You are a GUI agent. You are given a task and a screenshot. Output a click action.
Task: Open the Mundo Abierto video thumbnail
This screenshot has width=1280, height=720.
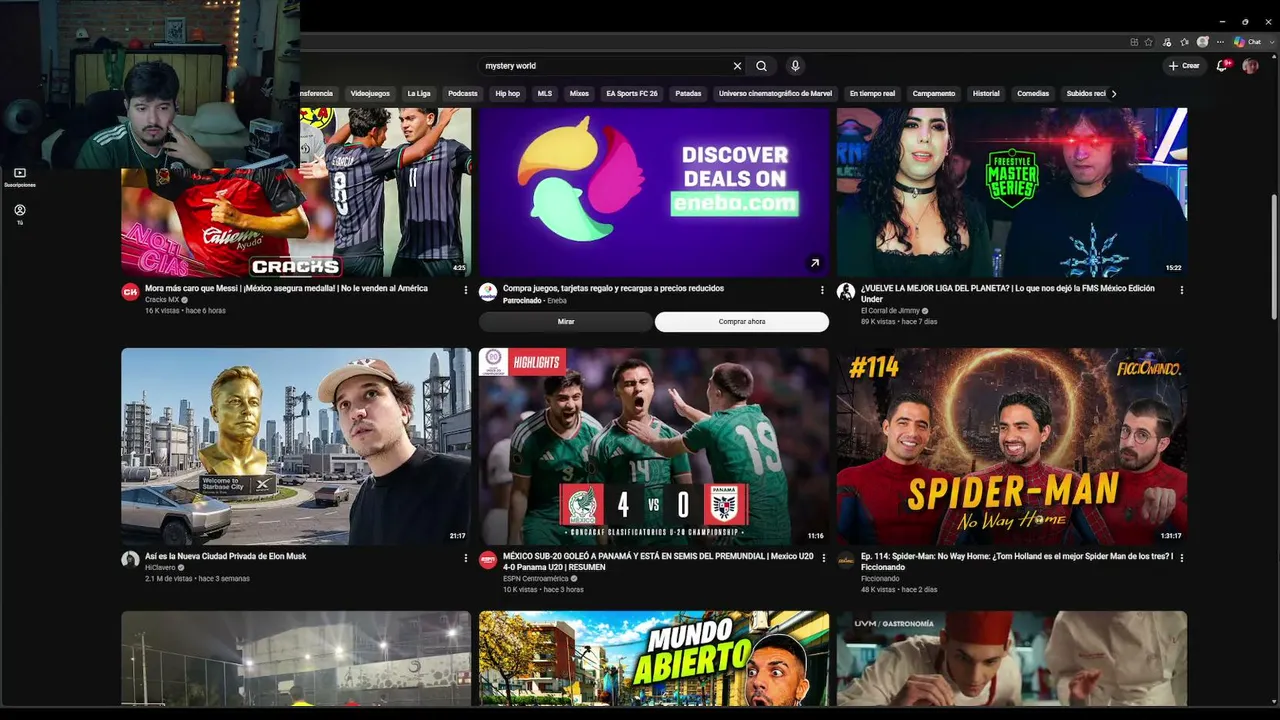click(x=654, y=659)
